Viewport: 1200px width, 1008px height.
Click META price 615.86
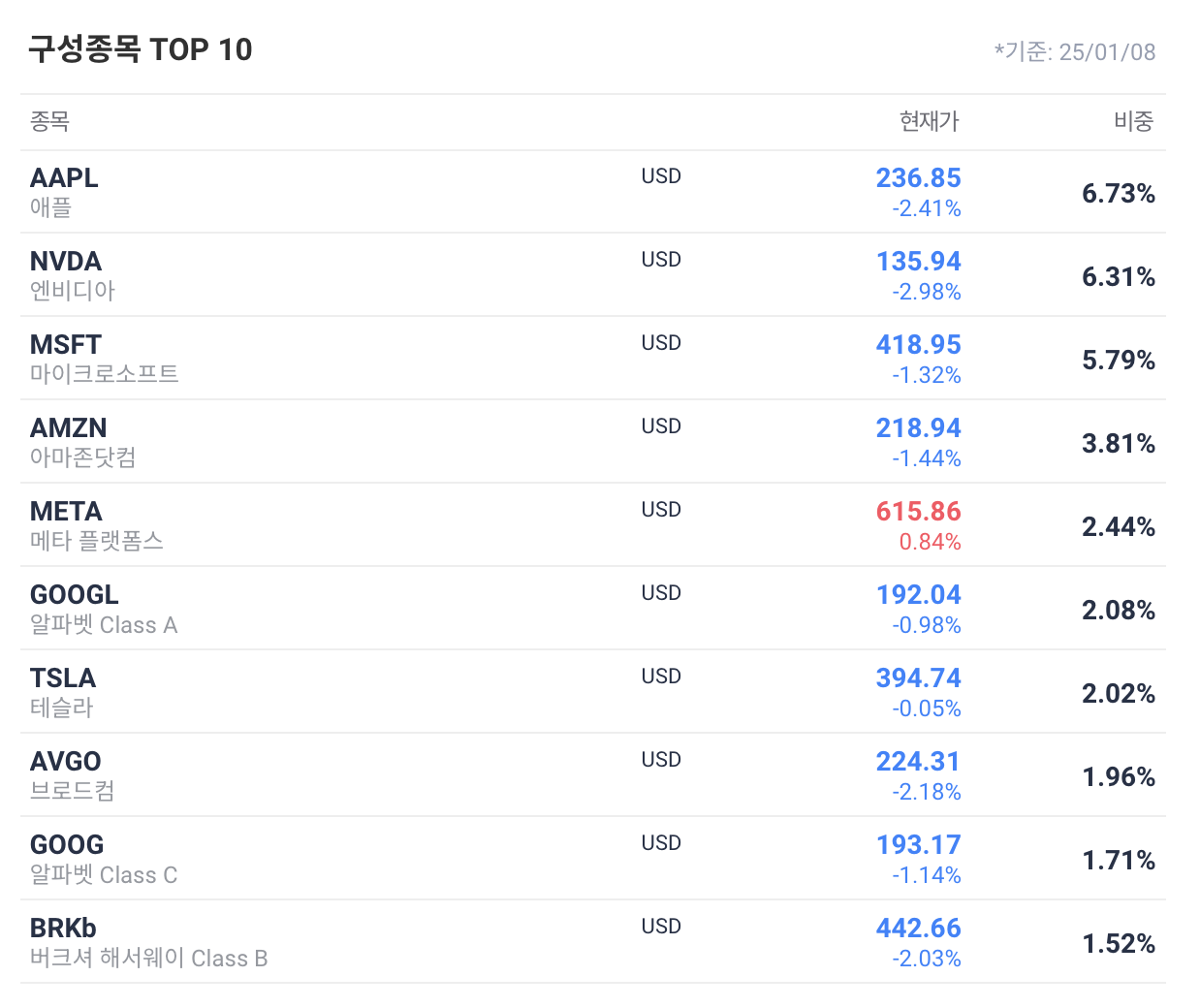(x=918, y=511)
